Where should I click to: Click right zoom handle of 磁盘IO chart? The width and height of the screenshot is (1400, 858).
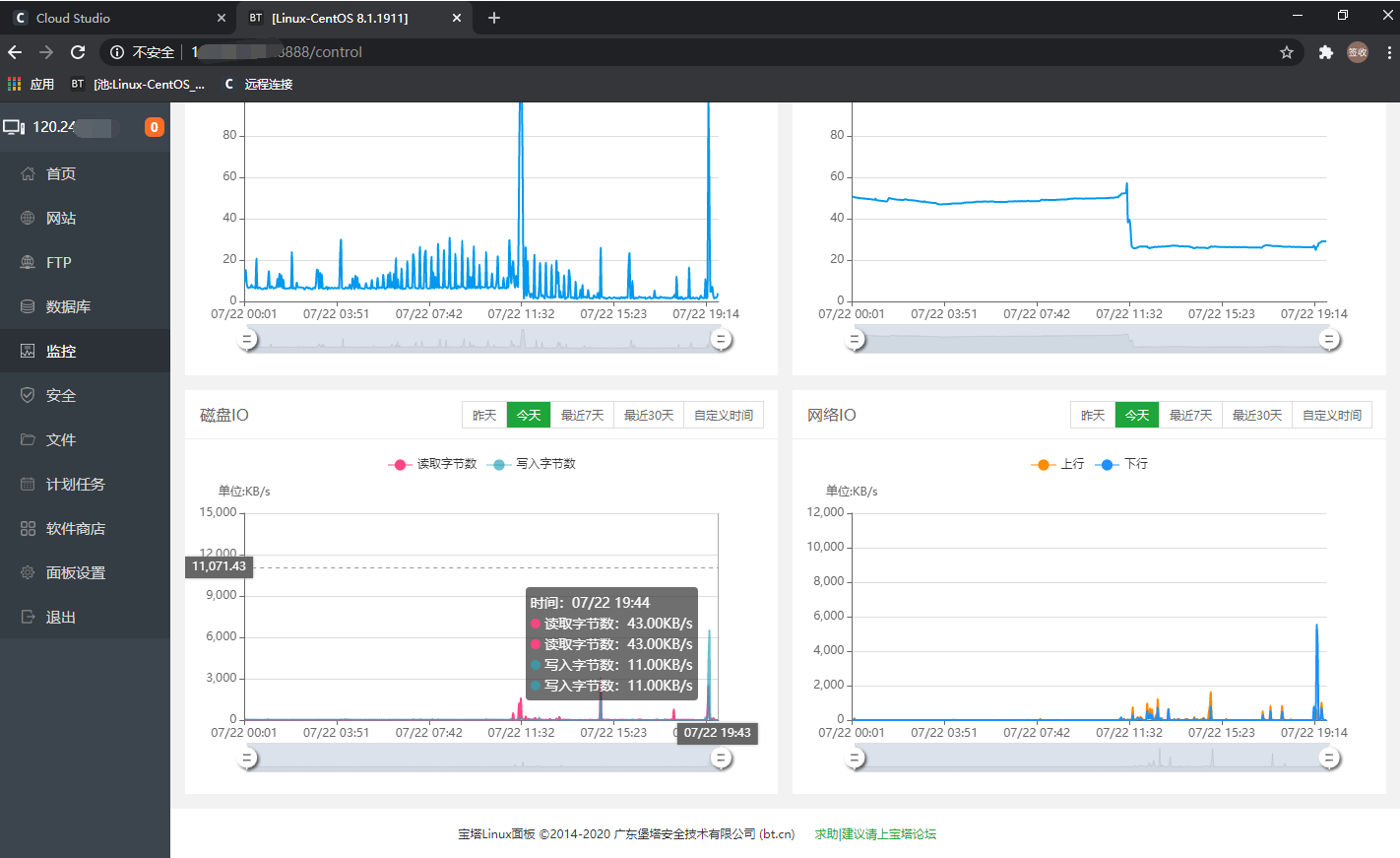coord(722,759)
